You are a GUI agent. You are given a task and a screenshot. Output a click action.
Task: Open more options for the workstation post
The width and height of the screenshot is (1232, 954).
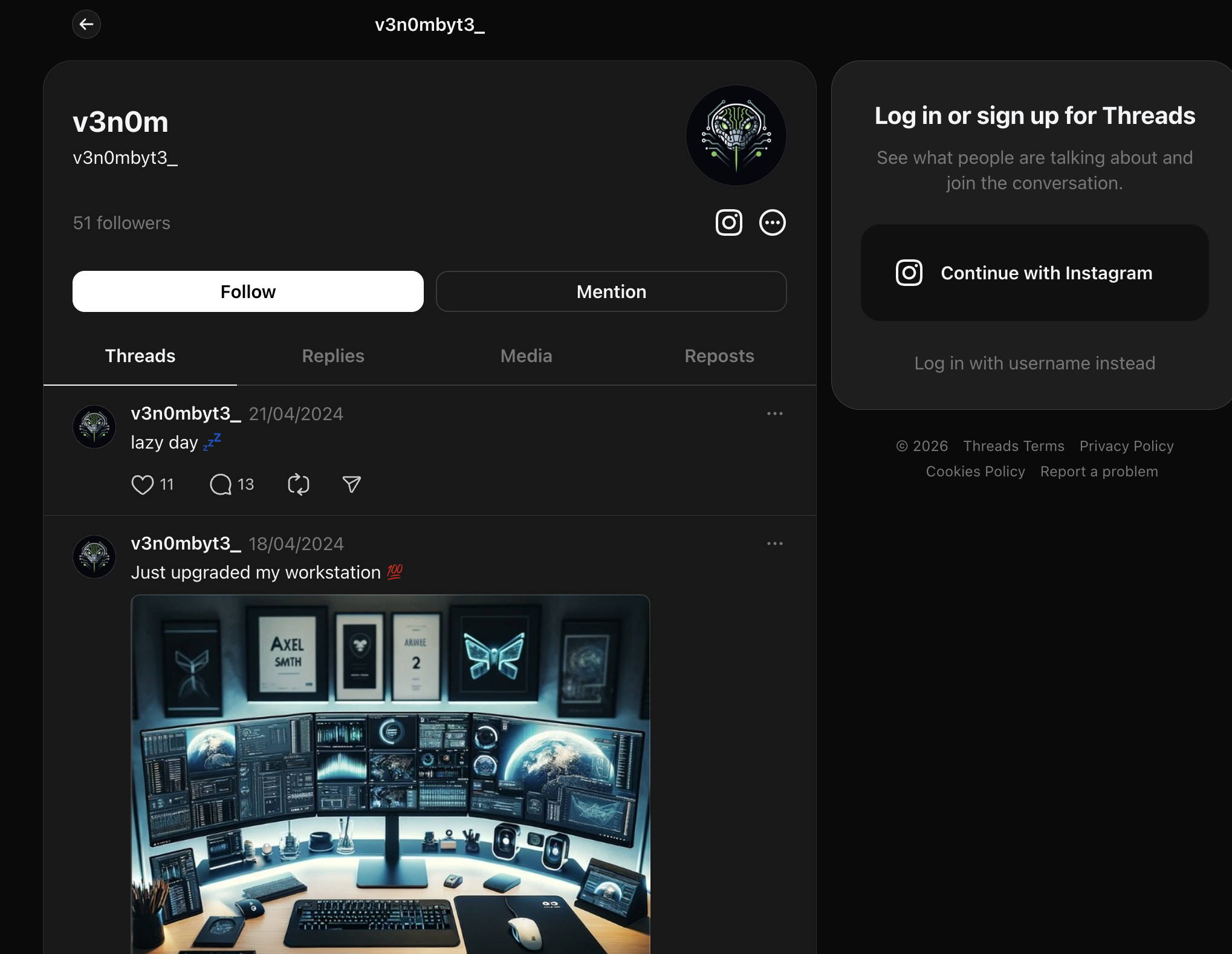click(x=775, y=544)
